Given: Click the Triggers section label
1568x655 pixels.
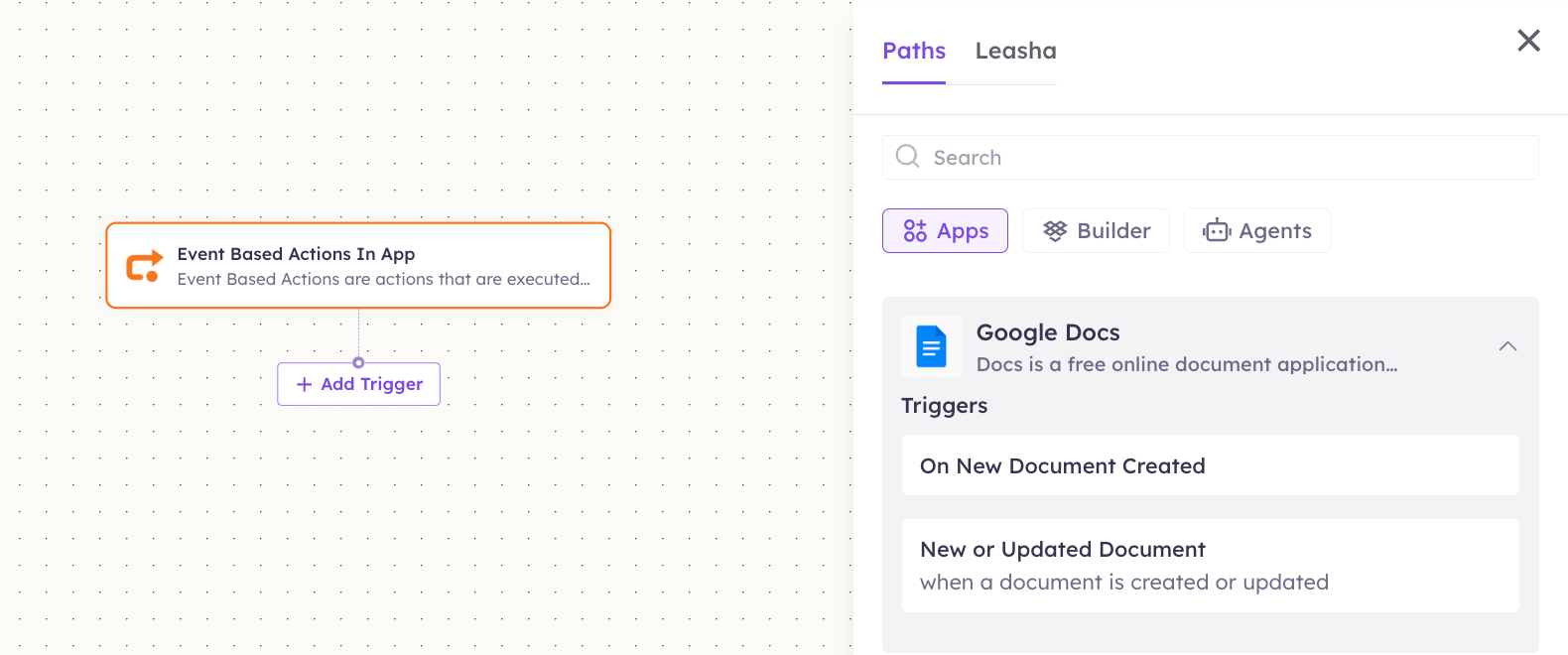Looking at the screenshot, I should [x=944, y=406].
